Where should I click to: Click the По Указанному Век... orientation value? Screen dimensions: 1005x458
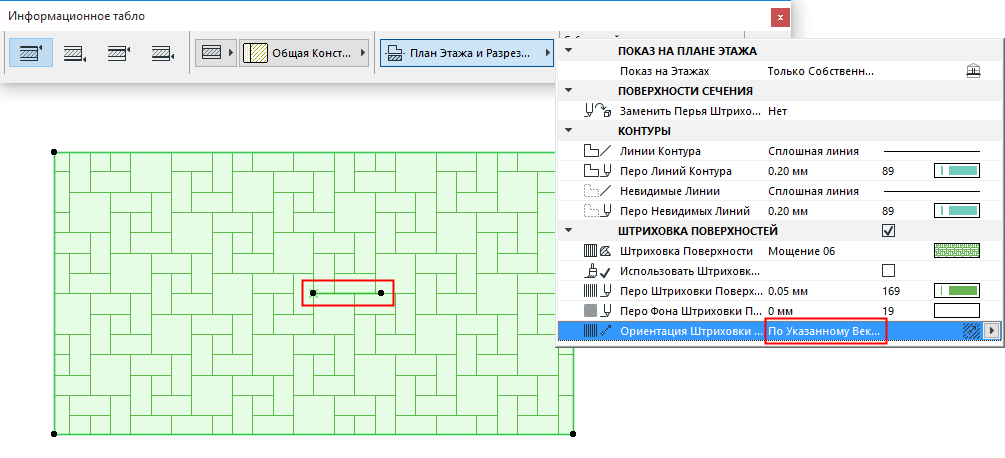coord(826,331)
